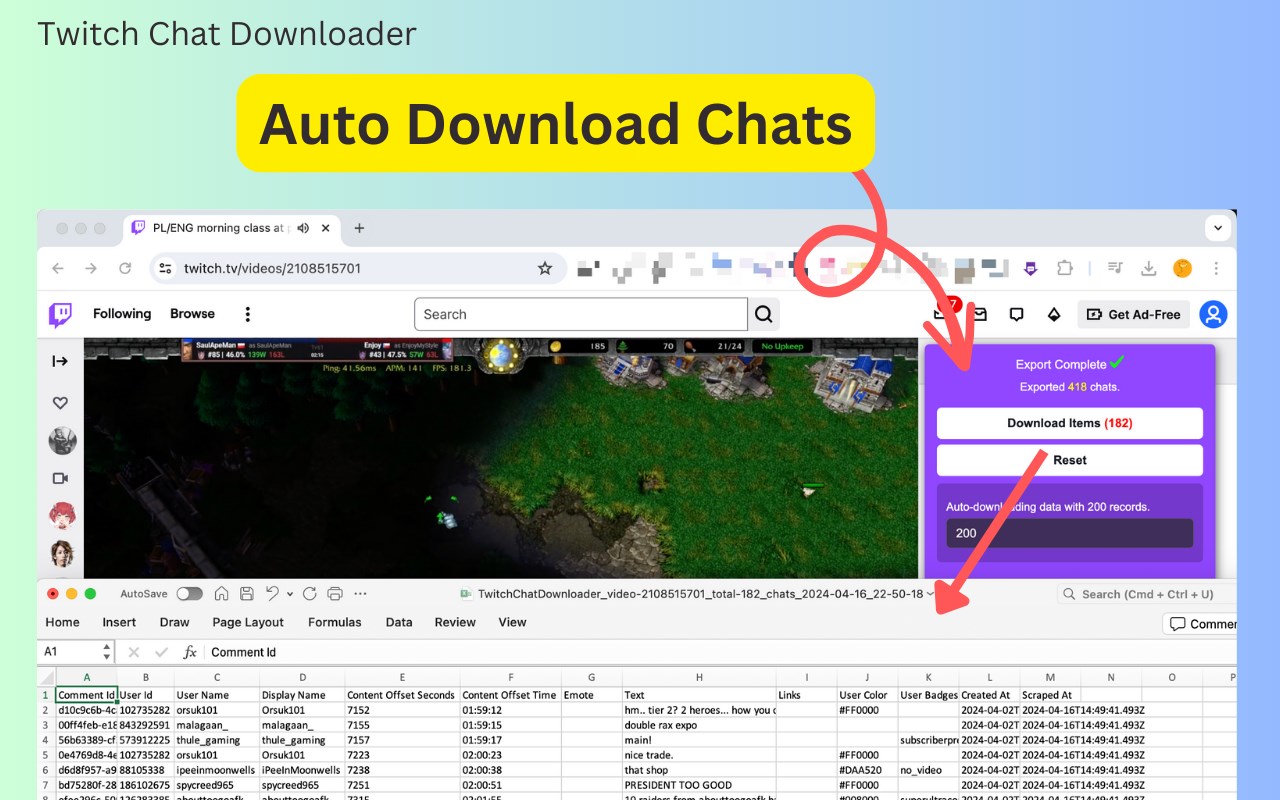1280x800 pixels.
Task: Open the Data ribbon tab
Action: [x=399, y=622]
